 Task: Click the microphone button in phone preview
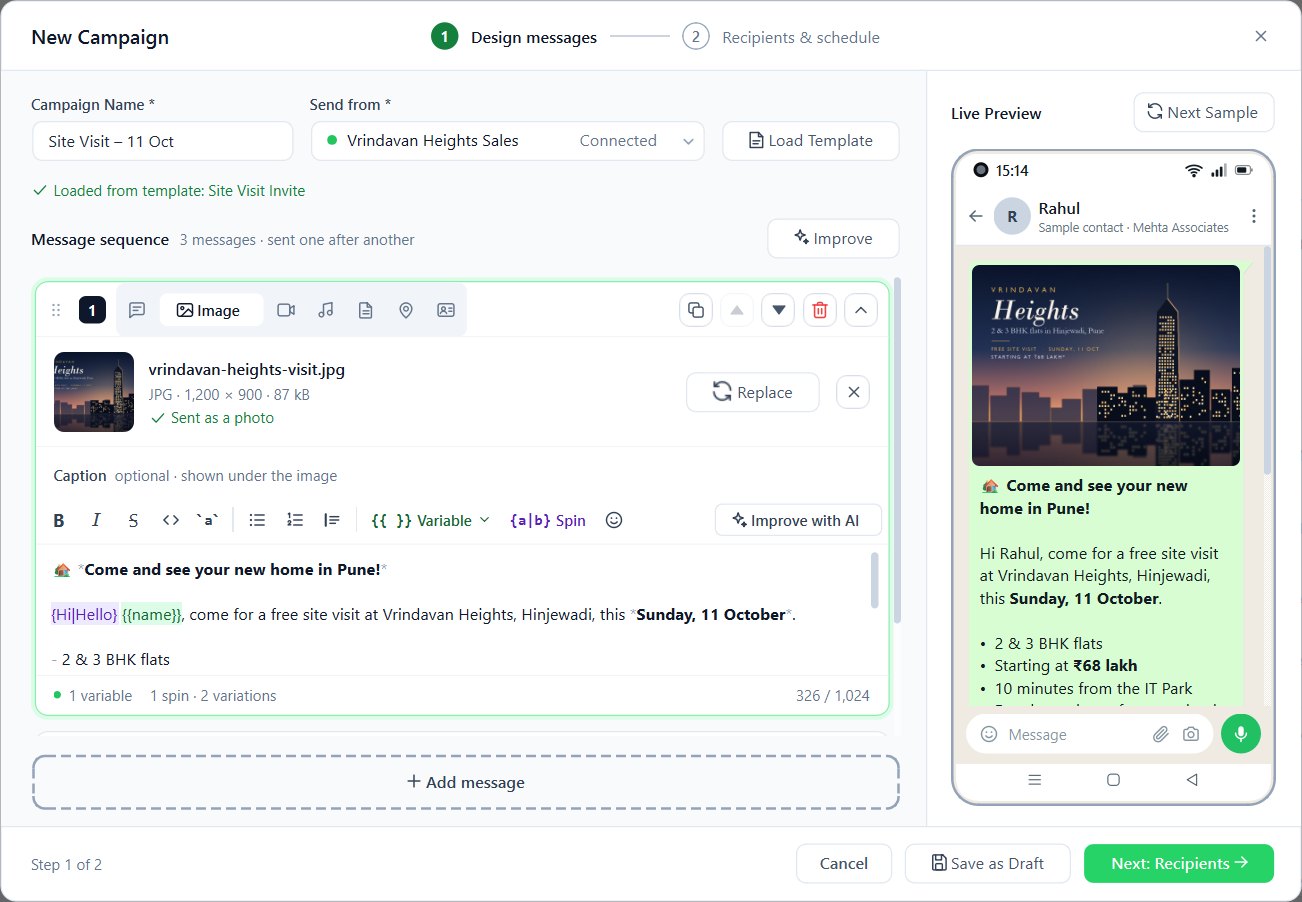(1241, 734)
